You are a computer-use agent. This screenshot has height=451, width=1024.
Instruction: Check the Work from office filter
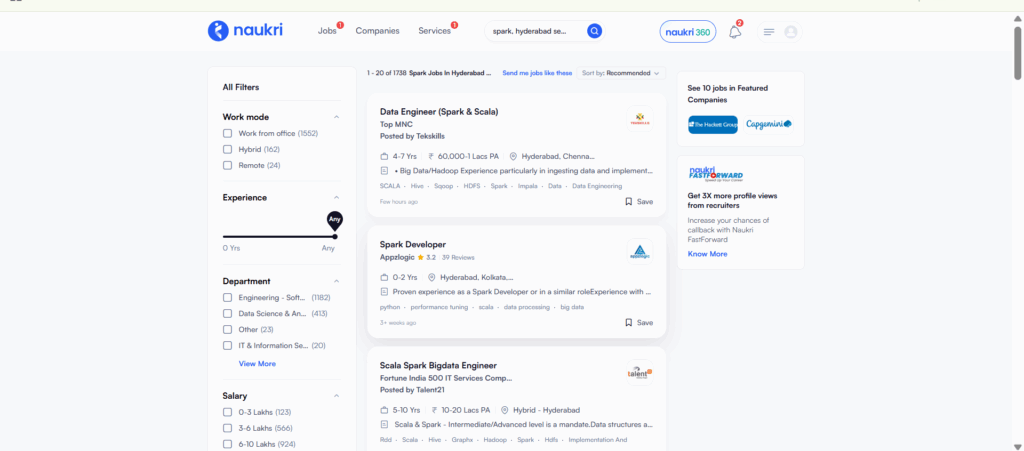pyautogui.click(x=227, y=133)
